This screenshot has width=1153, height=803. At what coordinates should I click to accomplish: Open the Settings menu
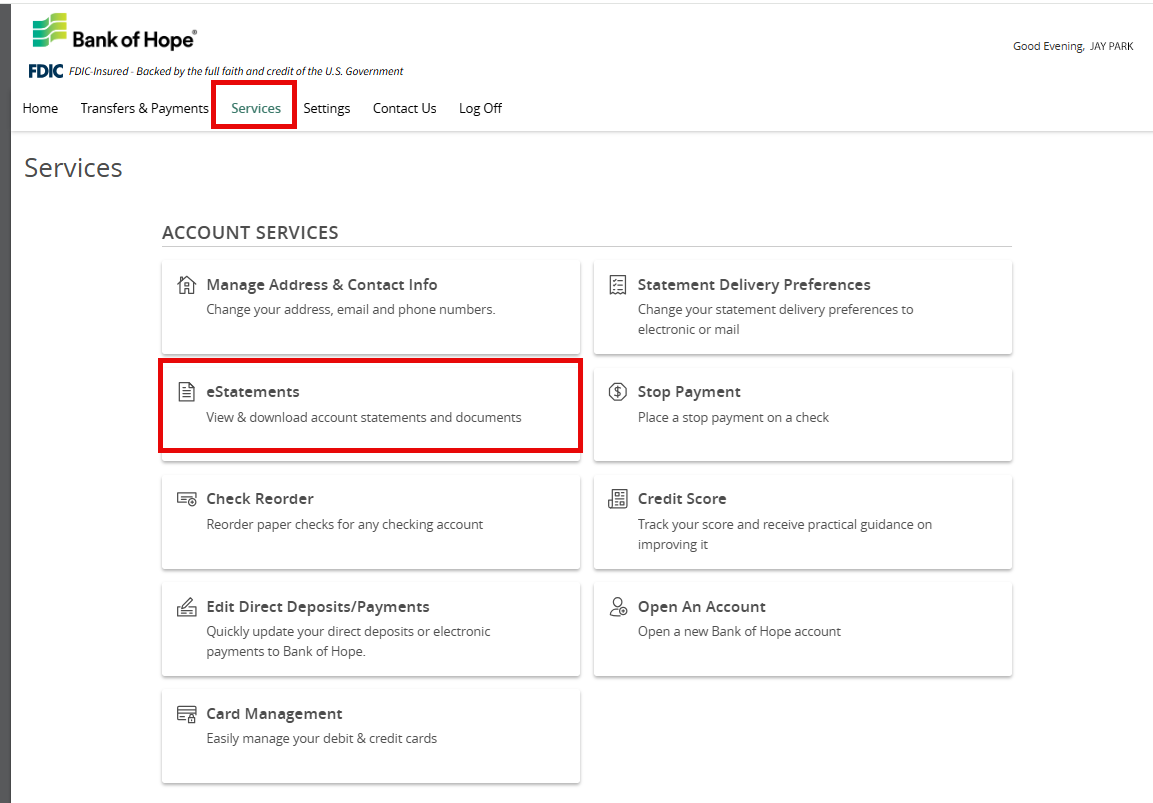326,108
